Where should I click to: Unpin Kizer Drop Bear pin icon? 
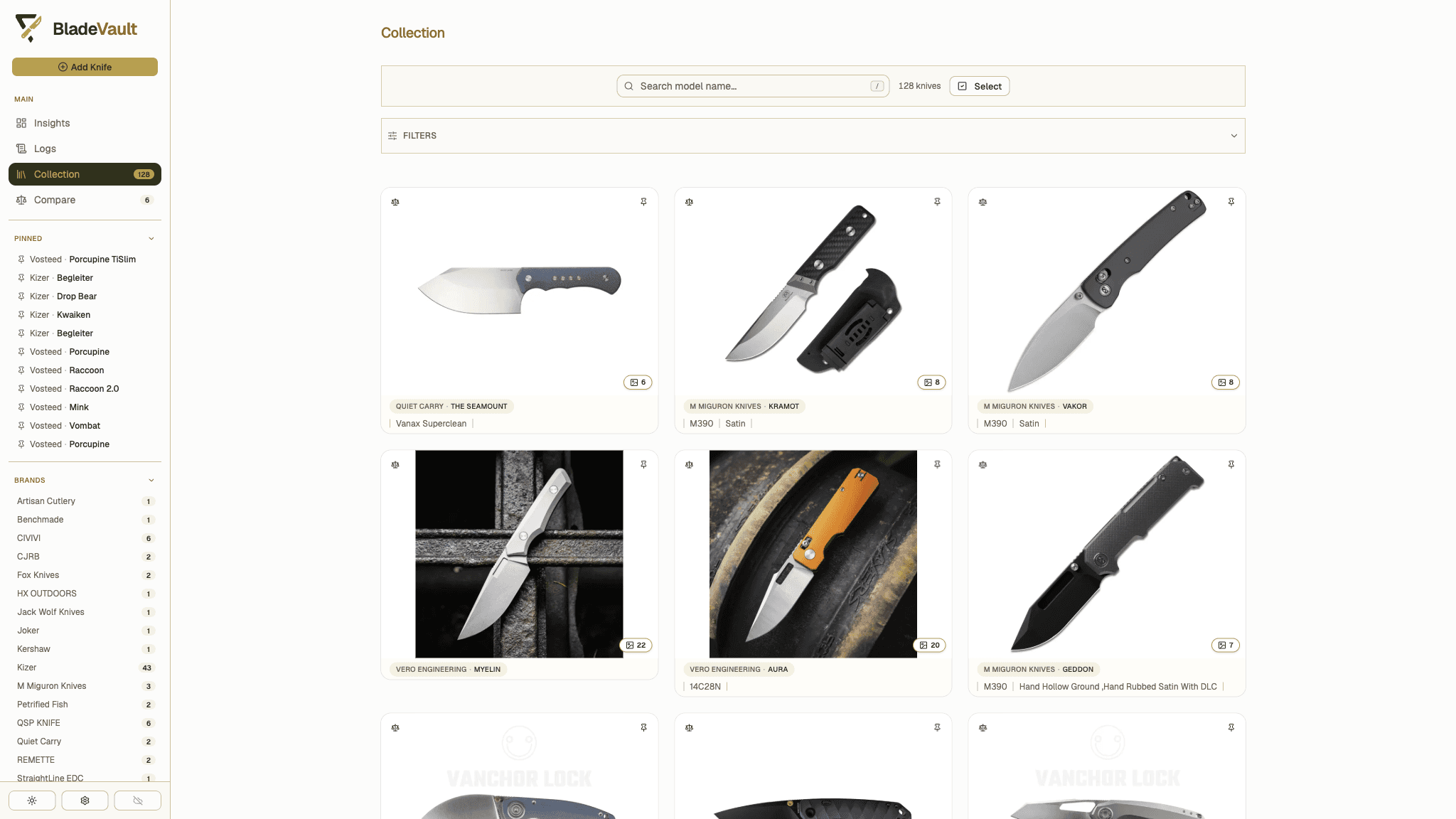pos(21,296)
